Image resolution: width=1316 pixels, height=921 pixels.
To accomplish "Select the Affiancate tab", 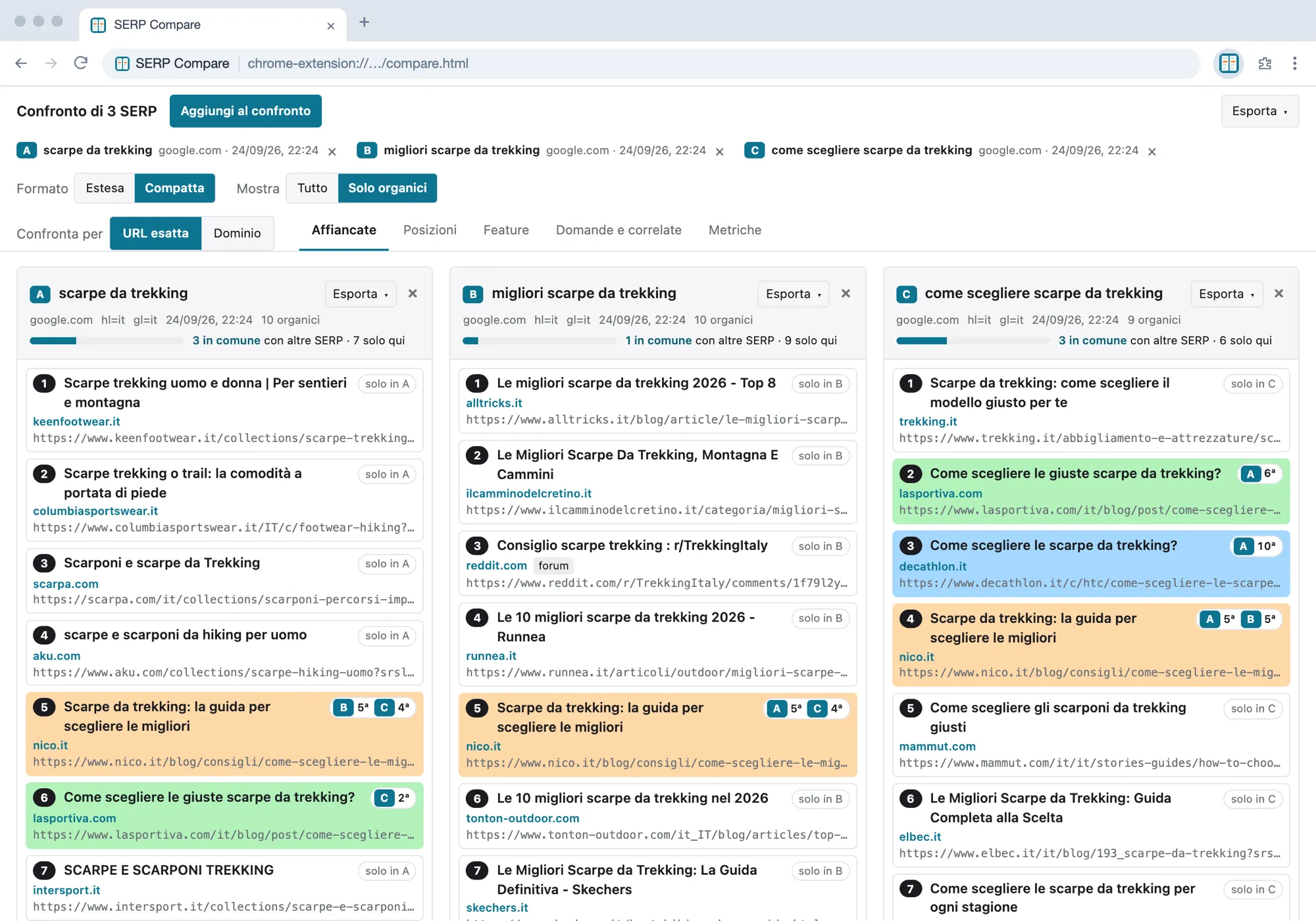I will (343, 230).
